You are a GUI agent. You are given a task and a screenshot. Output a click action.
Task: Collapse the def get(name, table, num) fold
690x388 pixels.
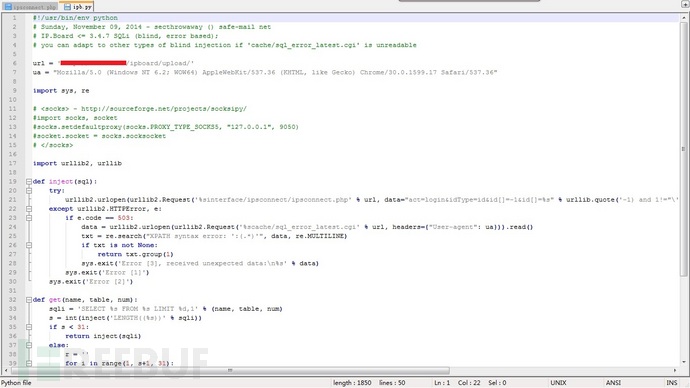click(29, 300)
